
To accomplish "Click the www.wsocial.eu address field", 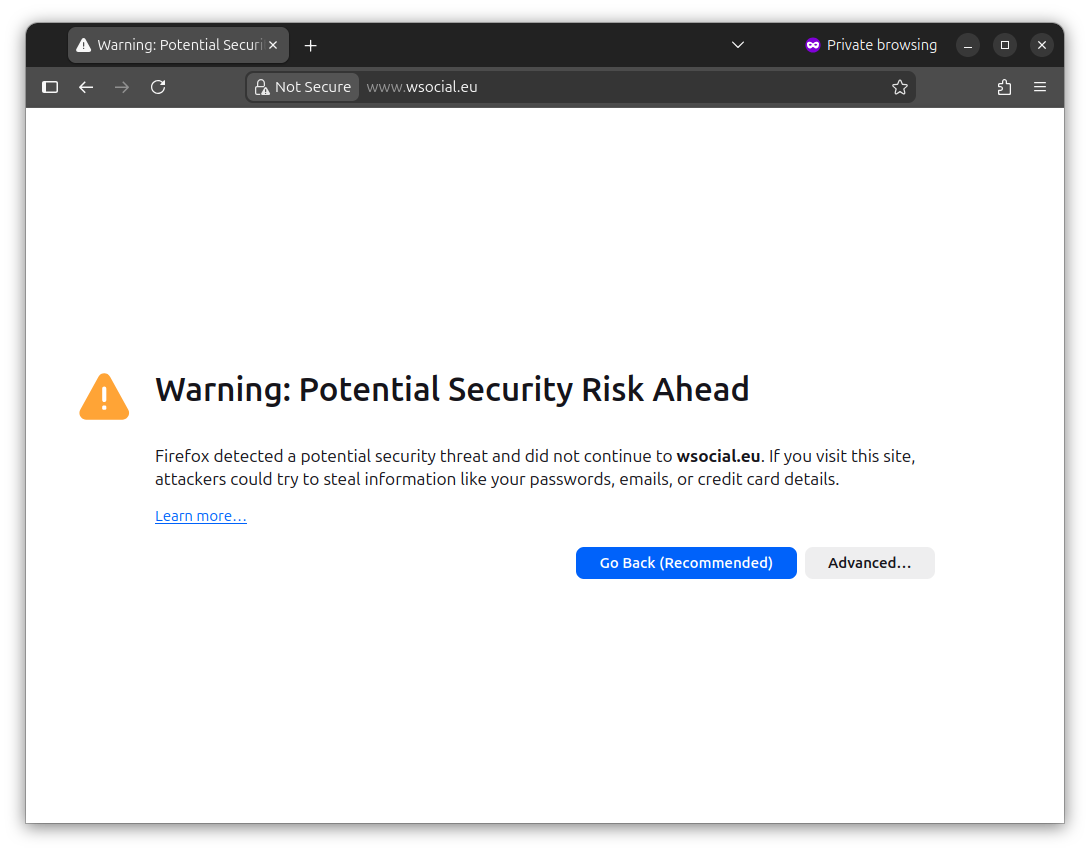I will [620, 87].
